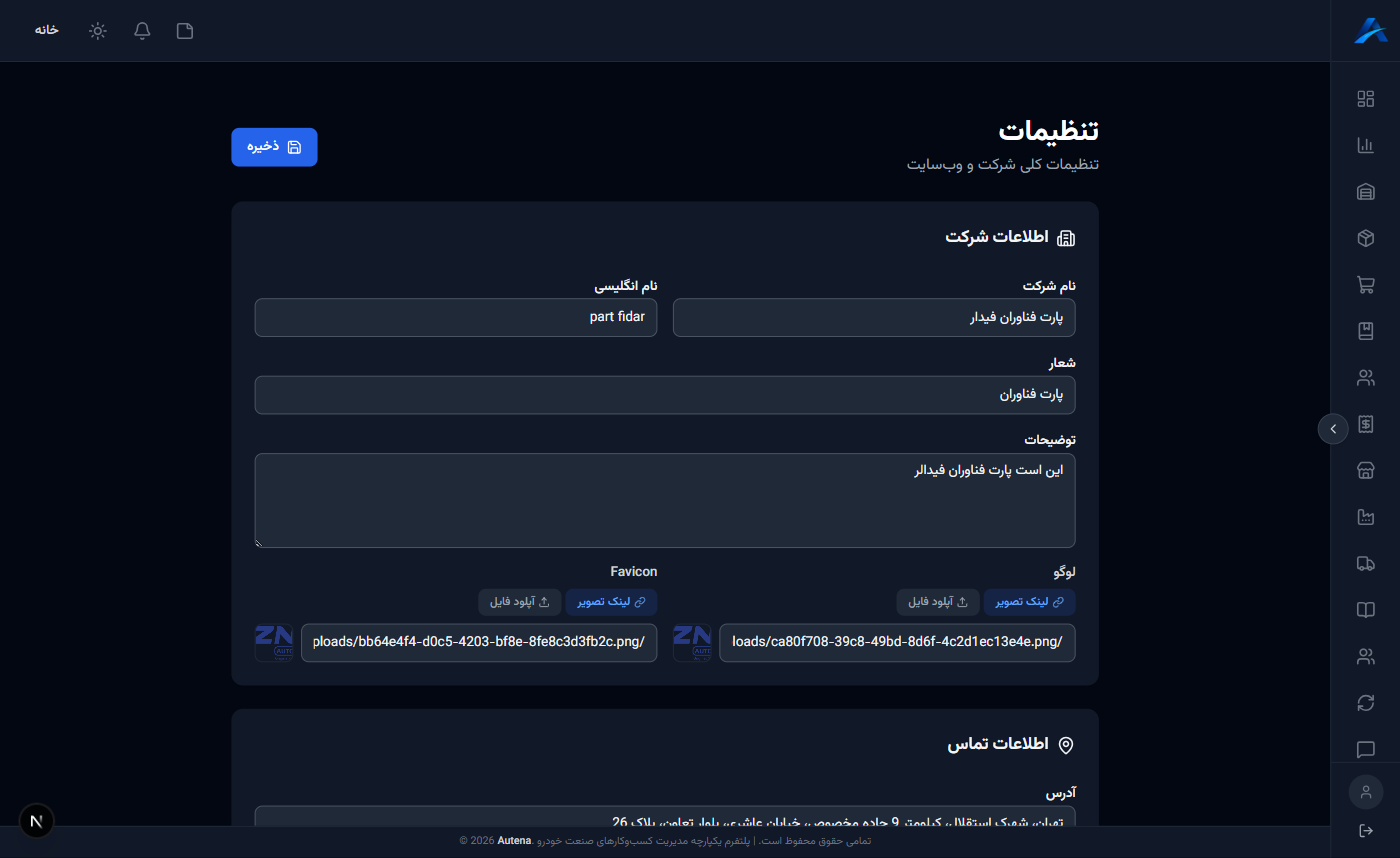This screenshot has width=1400, height=858.
Task: Click the تنظیمات page heading
Action: 1049,131
